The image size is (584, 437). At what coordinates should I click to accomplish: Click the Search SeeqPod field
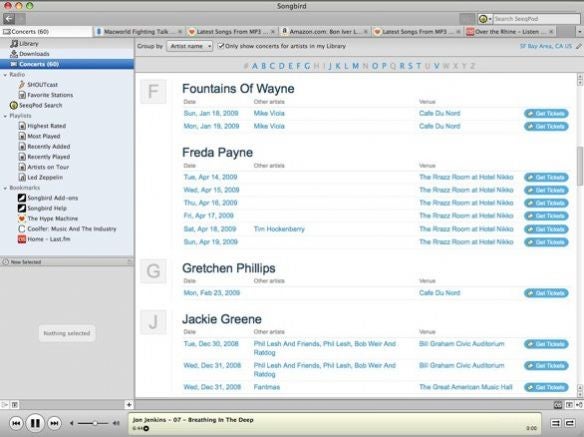tap(536, 19)
